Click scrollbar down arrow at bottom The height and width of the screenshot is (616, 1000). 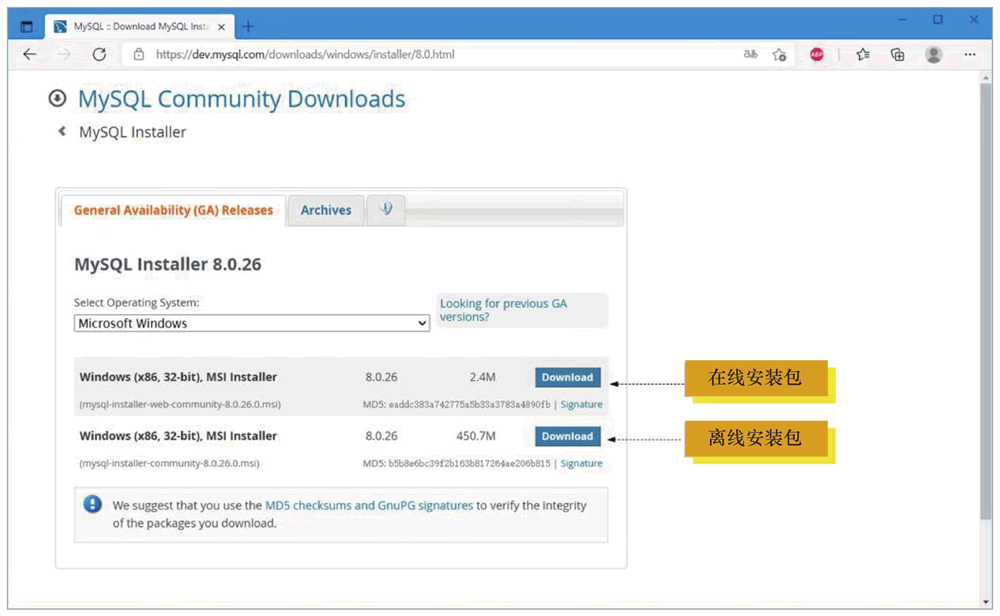click(986, 602)
